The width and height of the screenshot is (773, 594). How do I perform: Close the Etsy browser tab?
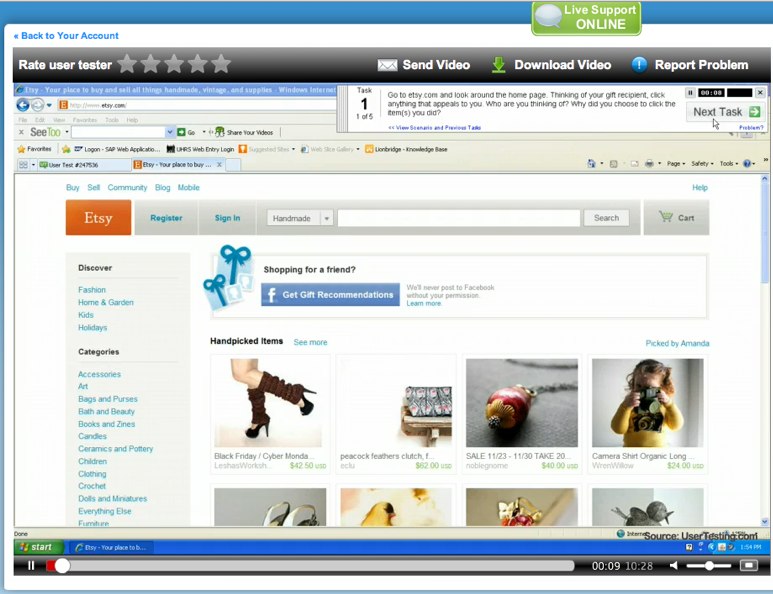click(219, 165)
